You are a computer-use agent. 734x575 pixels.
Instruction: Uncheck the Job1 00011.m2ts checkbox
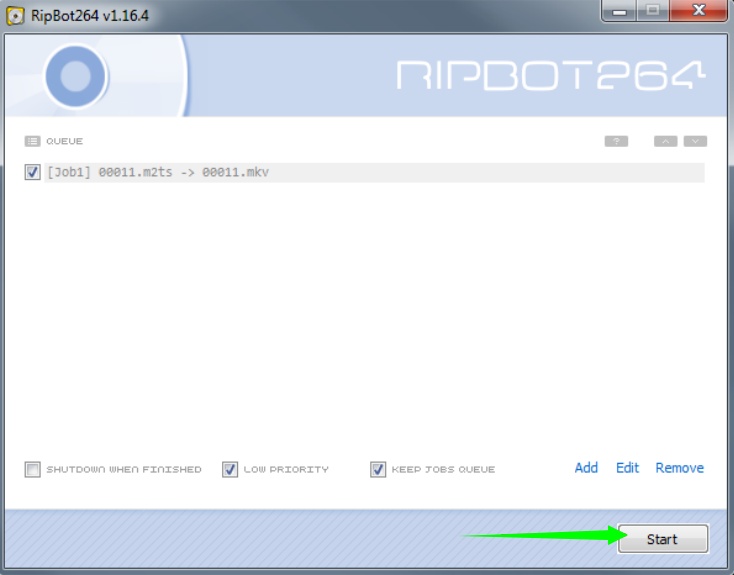[33, 172]
